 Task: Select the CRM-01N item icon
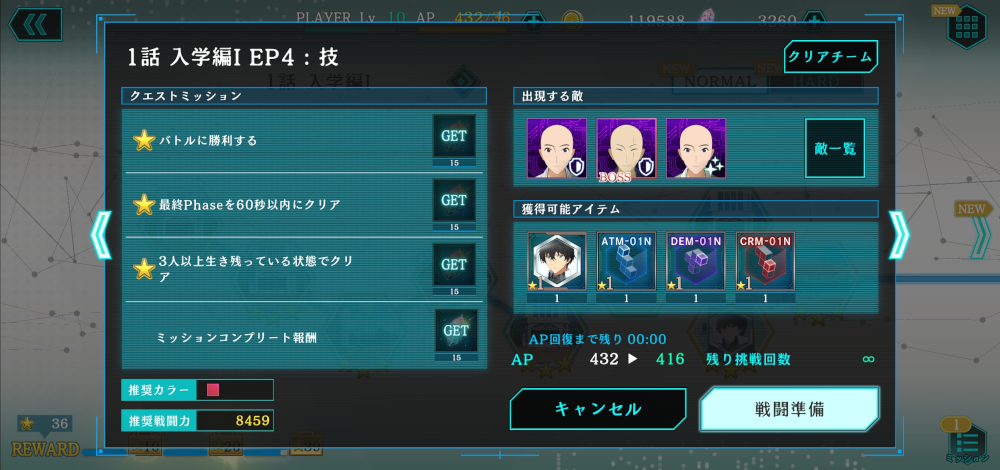coord(765,262)
